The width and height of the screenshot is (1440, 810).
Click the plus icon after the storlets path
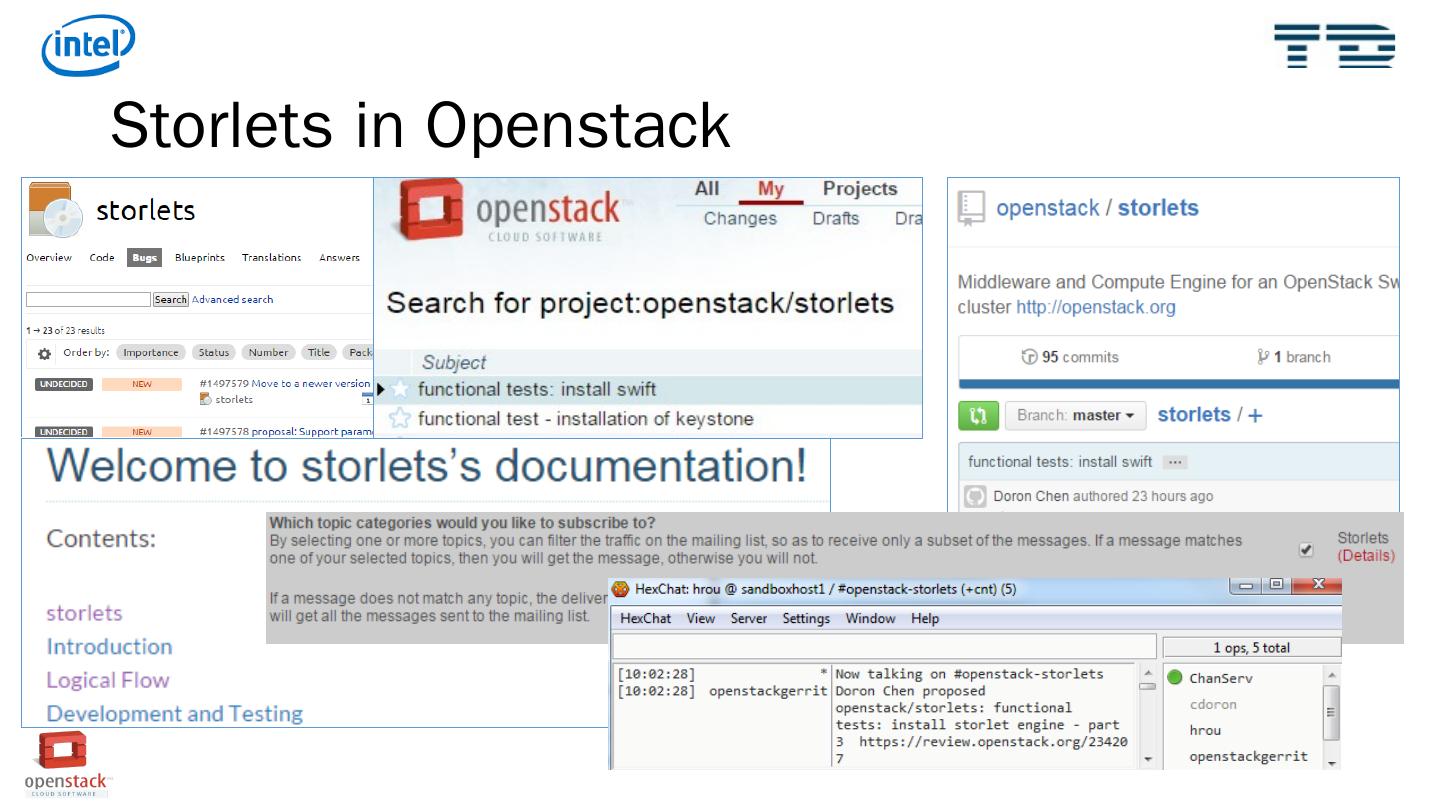1256,416
